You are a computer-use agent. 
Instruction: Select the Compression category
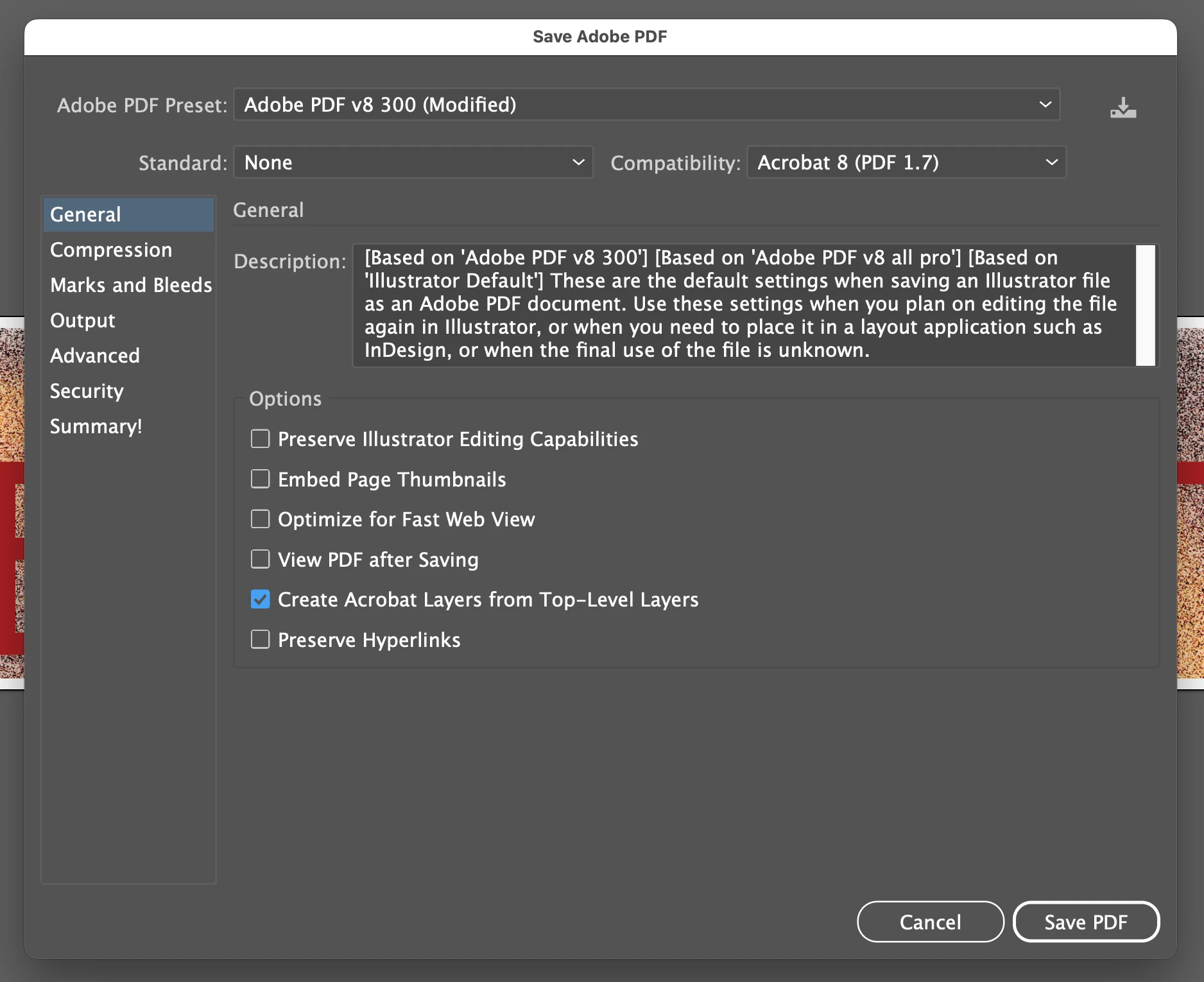tap(128, 250)
